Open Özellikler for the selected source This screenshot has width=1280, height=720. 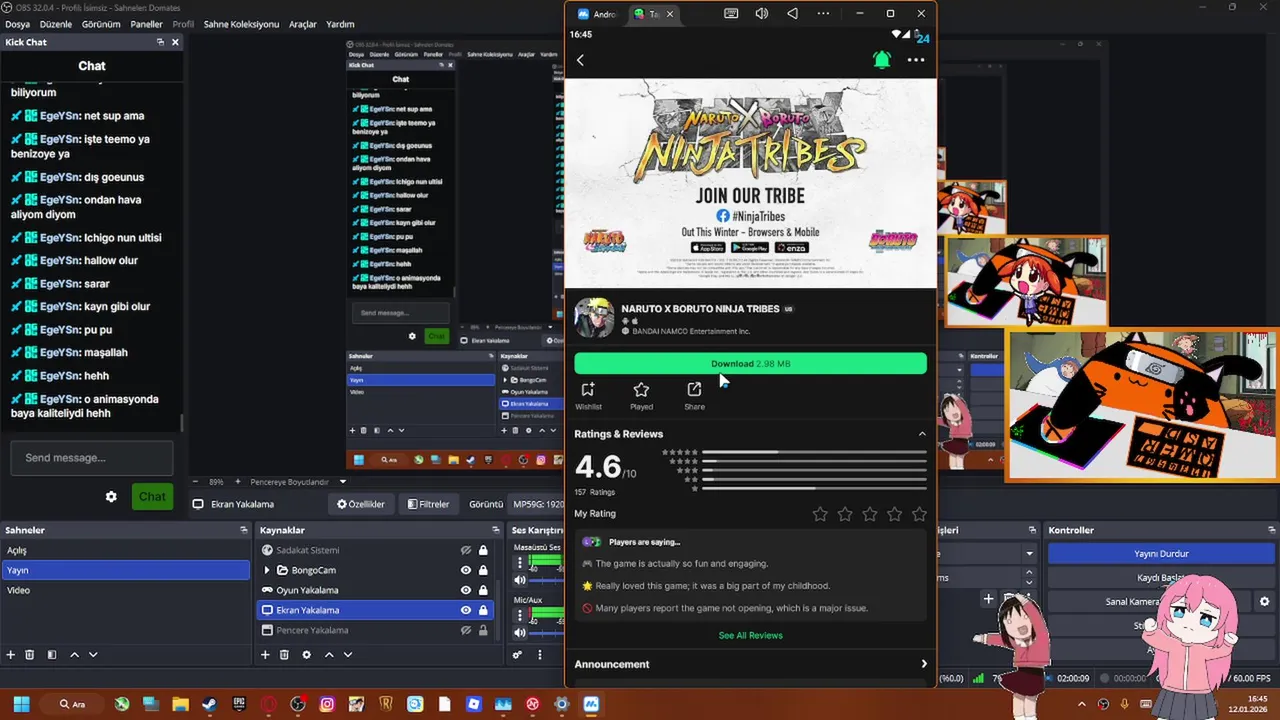click(361, 504)
